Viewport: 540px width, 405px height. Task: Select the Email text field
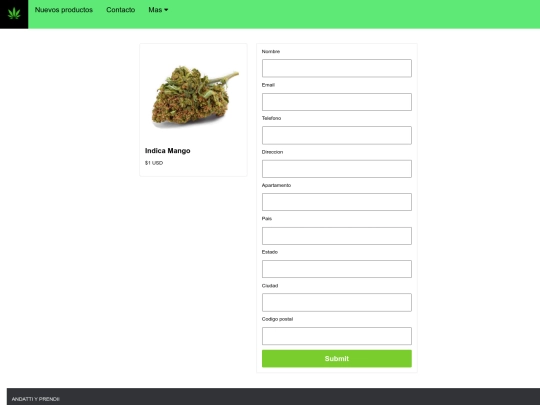(x=336, y=102)
